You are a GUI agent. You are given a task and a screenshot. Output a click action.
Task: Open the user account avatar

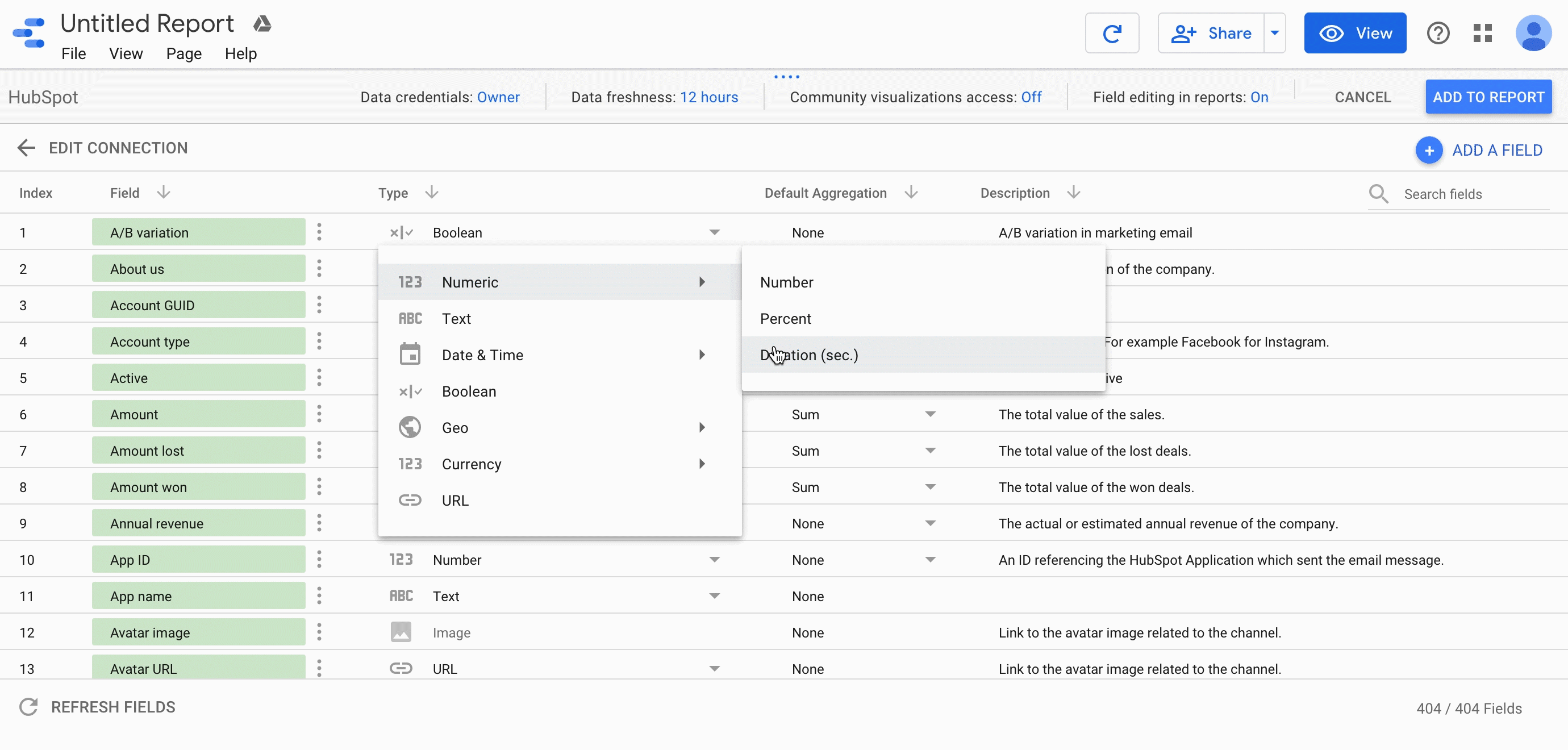[1533, 33]
